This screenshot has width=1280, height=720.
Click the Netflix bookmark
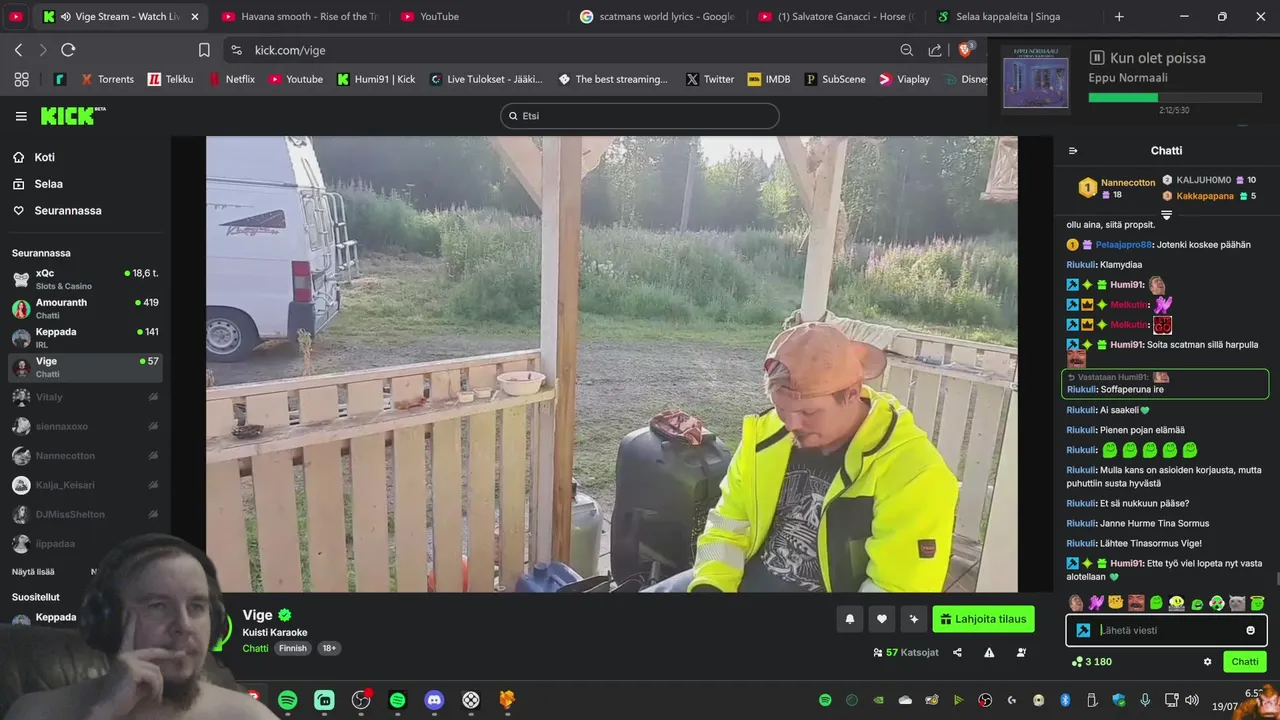(231, 79)
